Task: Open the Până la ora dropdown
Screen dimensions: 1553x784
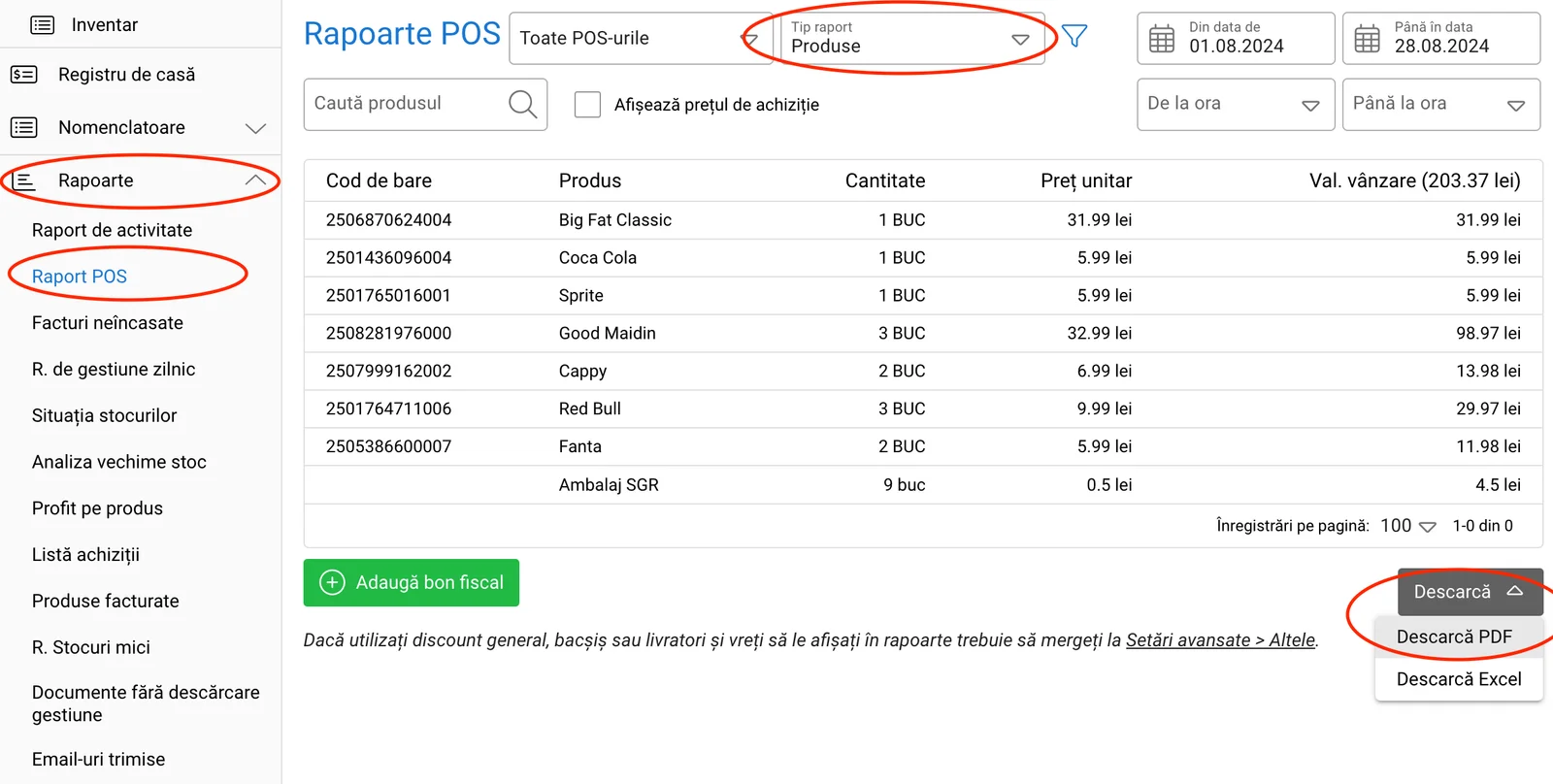Action: [1441, 105]
